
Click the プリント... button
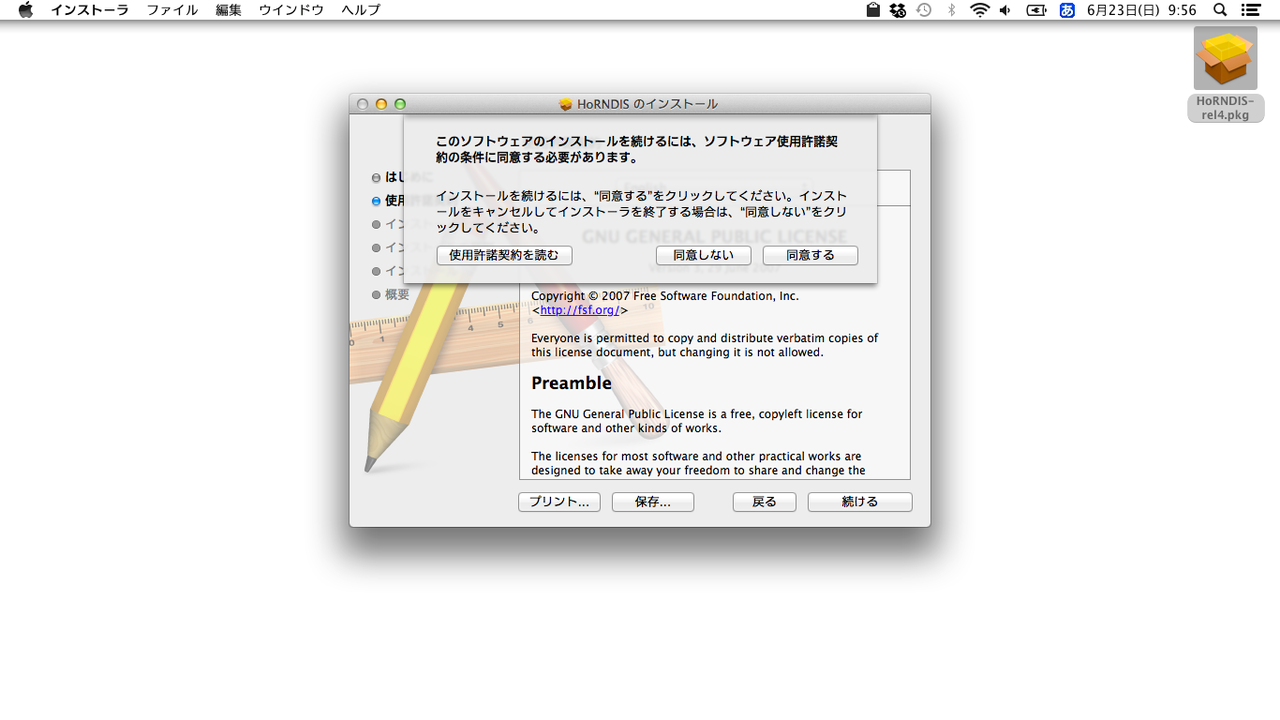559,502
